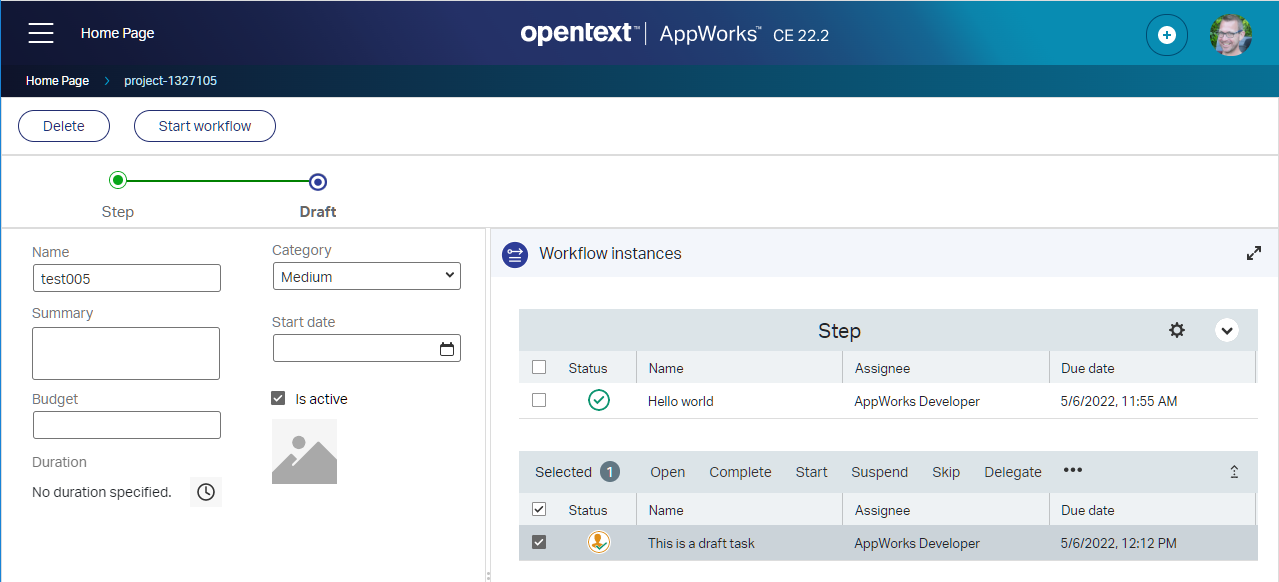Viewport: 1279px width, 582px height.
Task: Open the Start date calendar picker
Action: point(447,349)
